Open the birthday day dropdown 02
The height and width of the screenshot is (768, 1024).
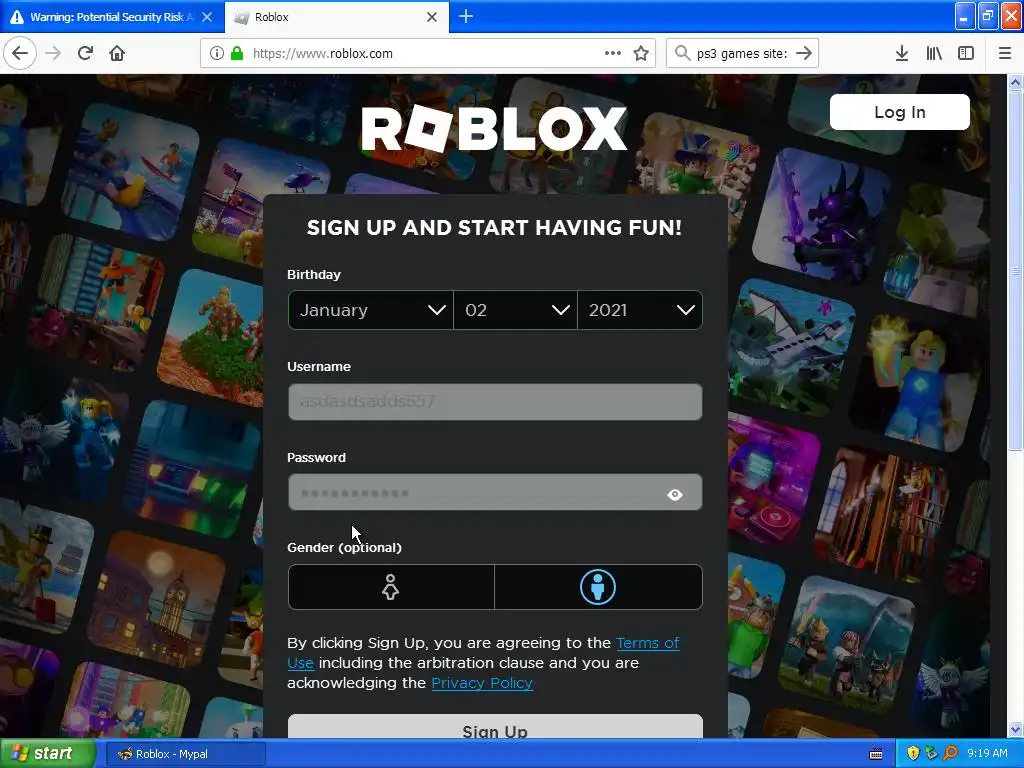click(515, 310)
